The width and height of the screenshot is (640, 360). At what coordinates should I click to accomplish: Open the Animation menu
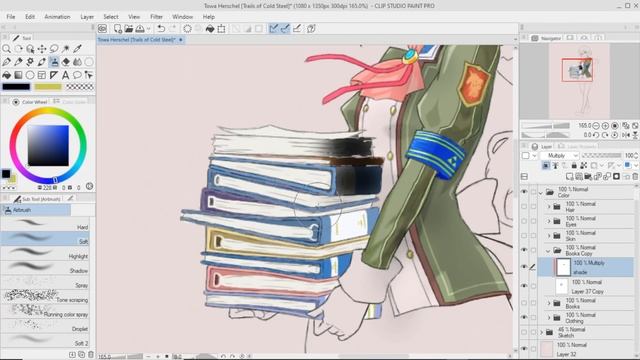(x=57, y=17)
